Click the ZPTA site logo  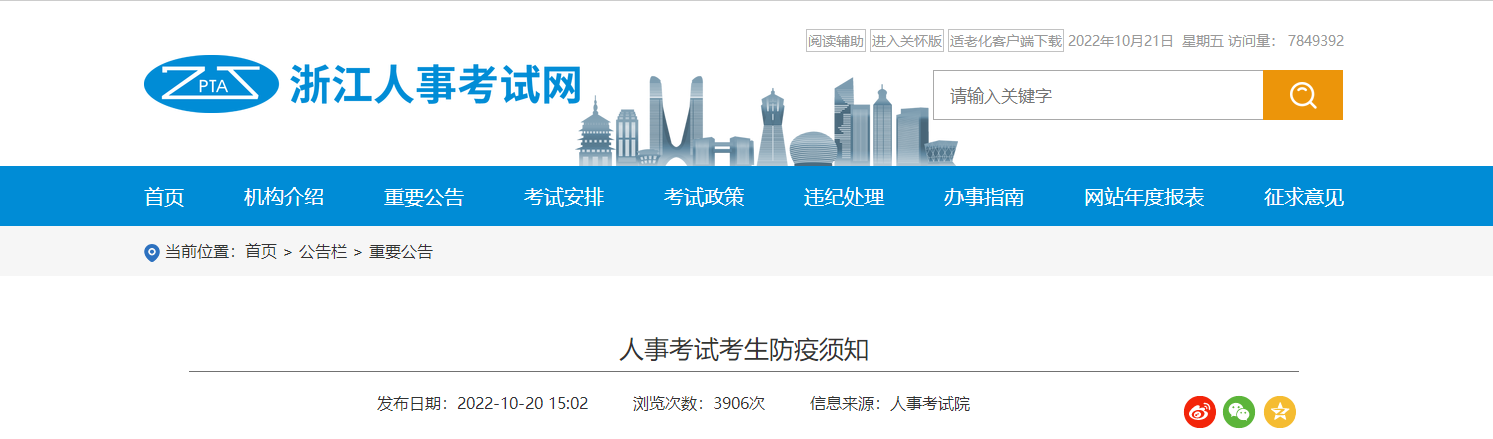(211, 84)
